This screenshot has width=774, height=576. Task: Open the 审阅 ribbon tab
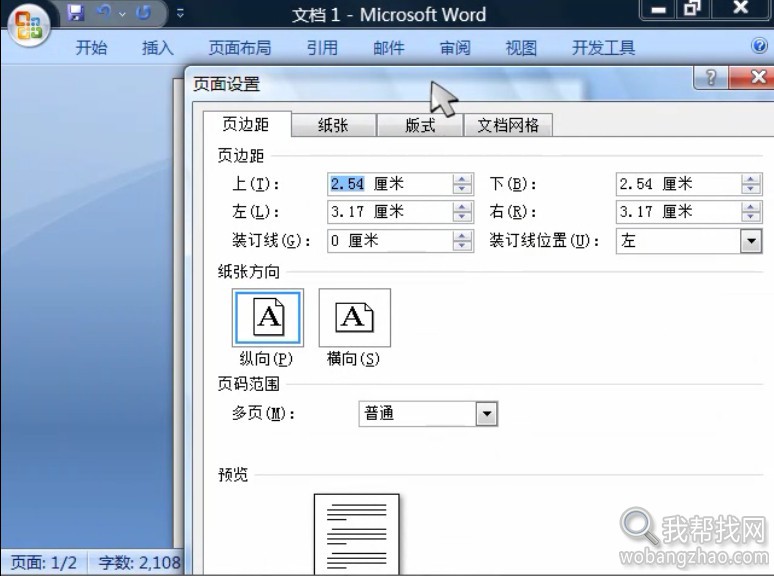click(x=455, y=48)
